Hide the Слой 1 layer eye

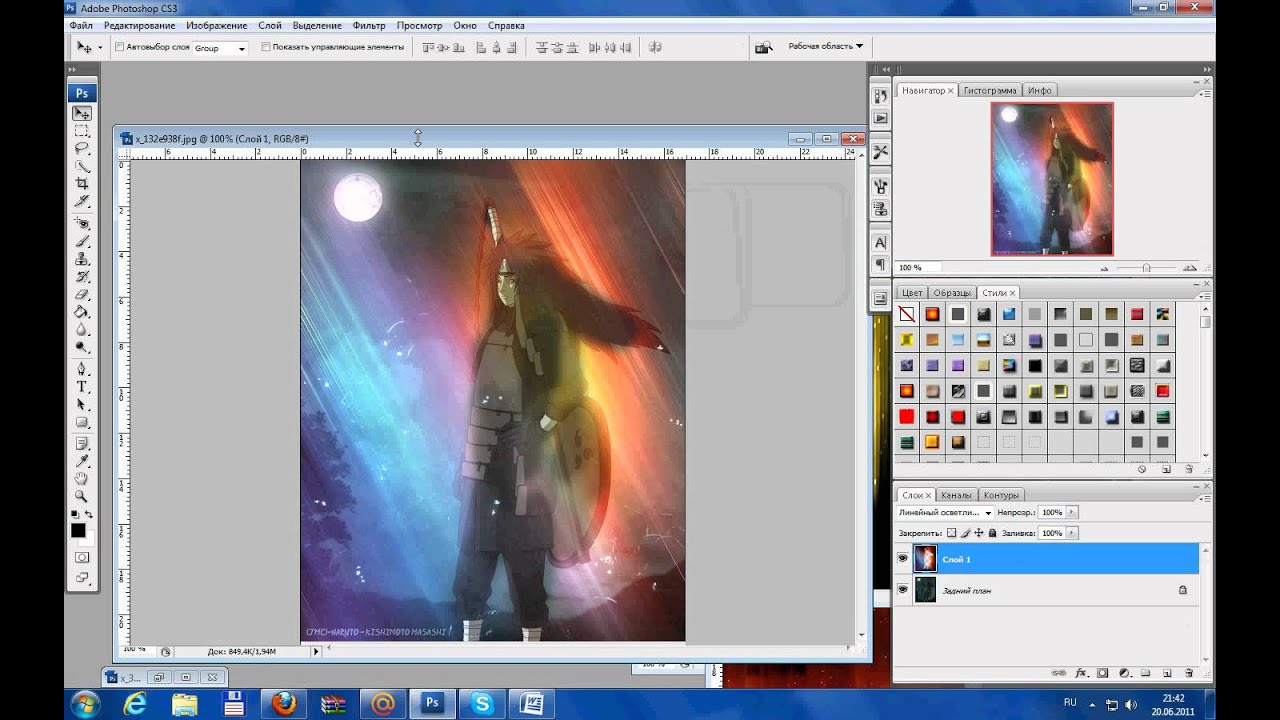click(x=903, y=558)
